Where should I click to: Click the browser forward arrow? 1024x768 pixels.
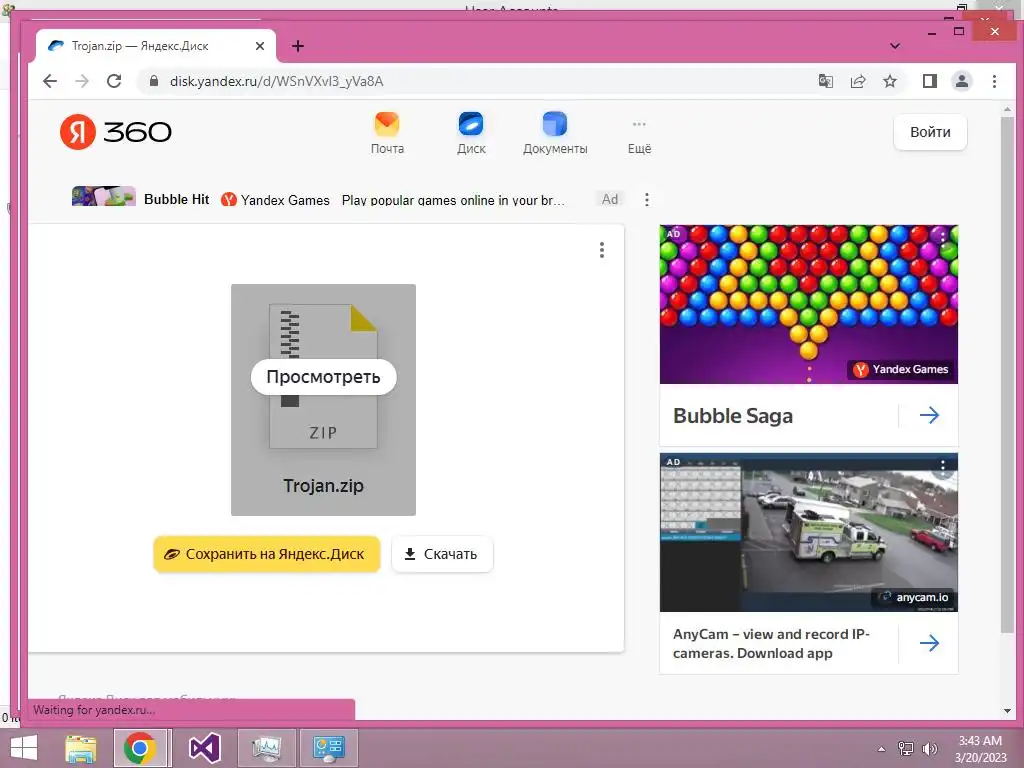coord(82,81)
